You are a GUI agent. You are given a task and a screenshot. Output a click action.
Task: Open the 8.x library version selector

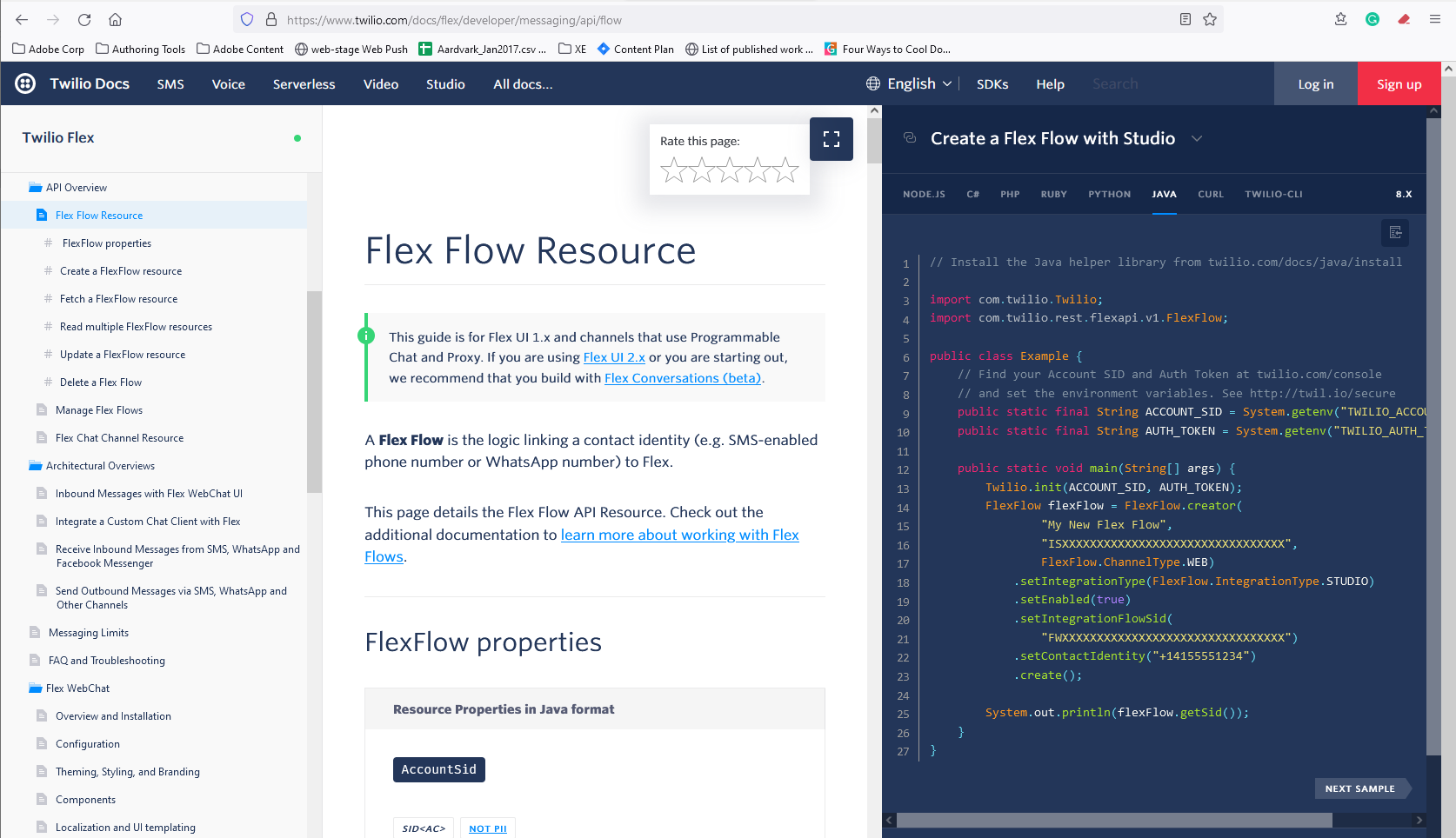point(1404,194)
